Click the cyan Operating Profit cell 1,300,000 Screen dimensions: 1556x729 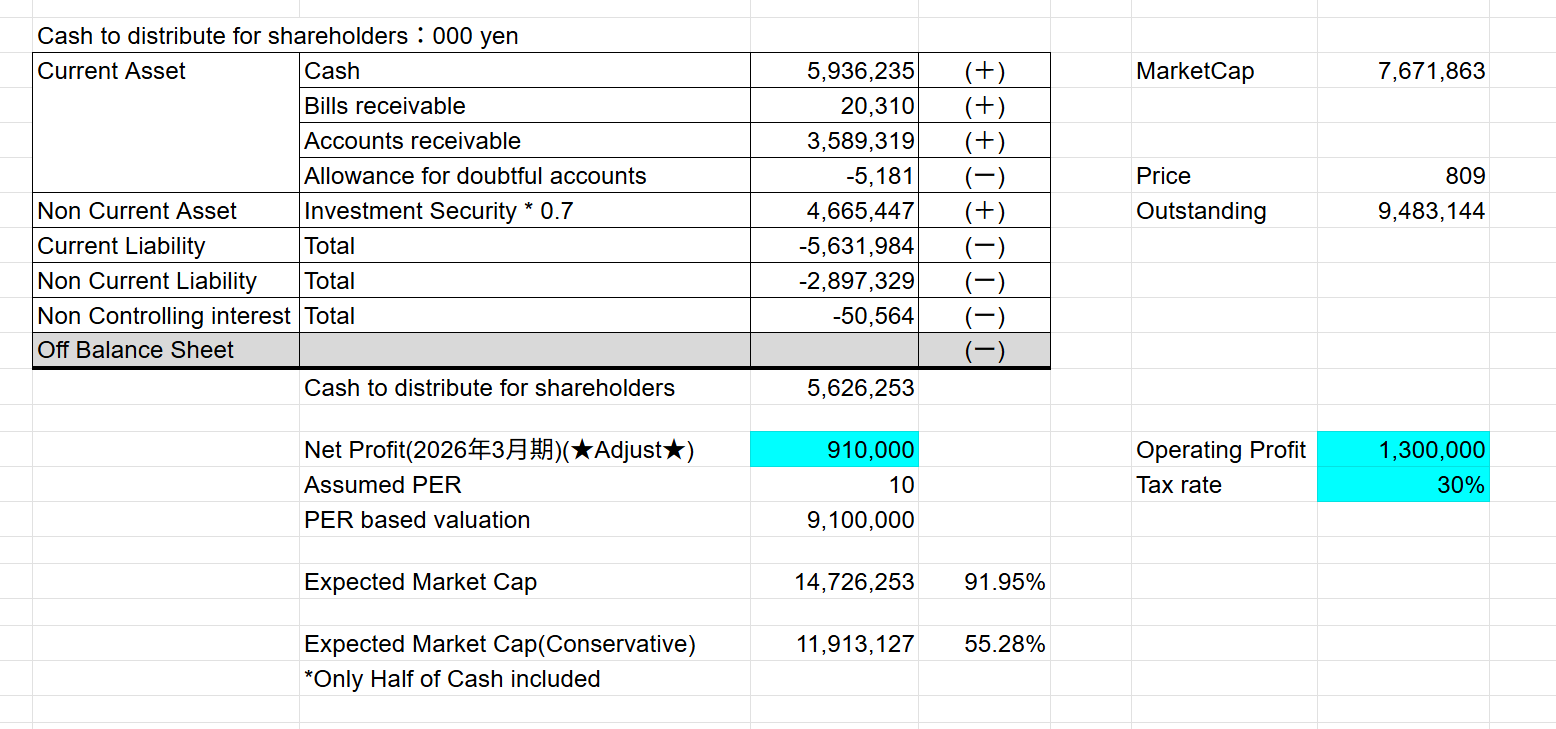pyautogui.click(x=1403, y=451)
